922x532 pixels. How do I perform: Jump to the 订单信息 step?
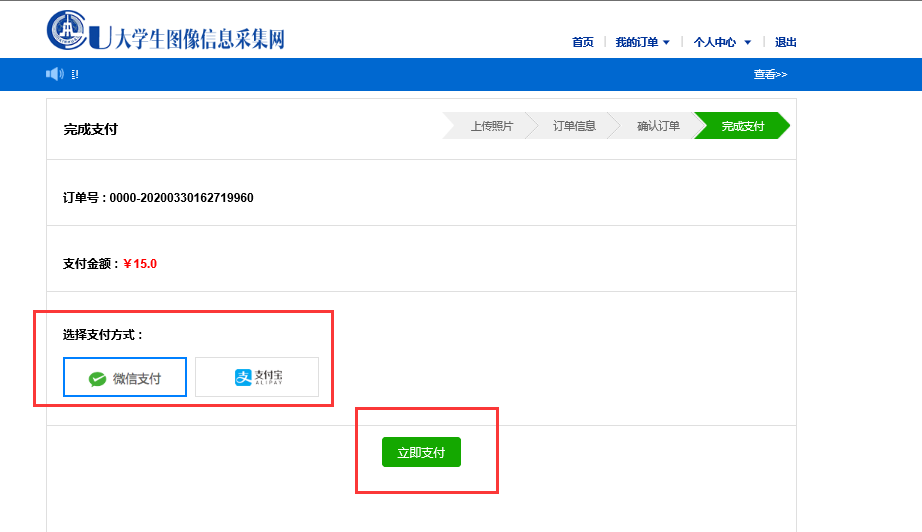point(574,126)
